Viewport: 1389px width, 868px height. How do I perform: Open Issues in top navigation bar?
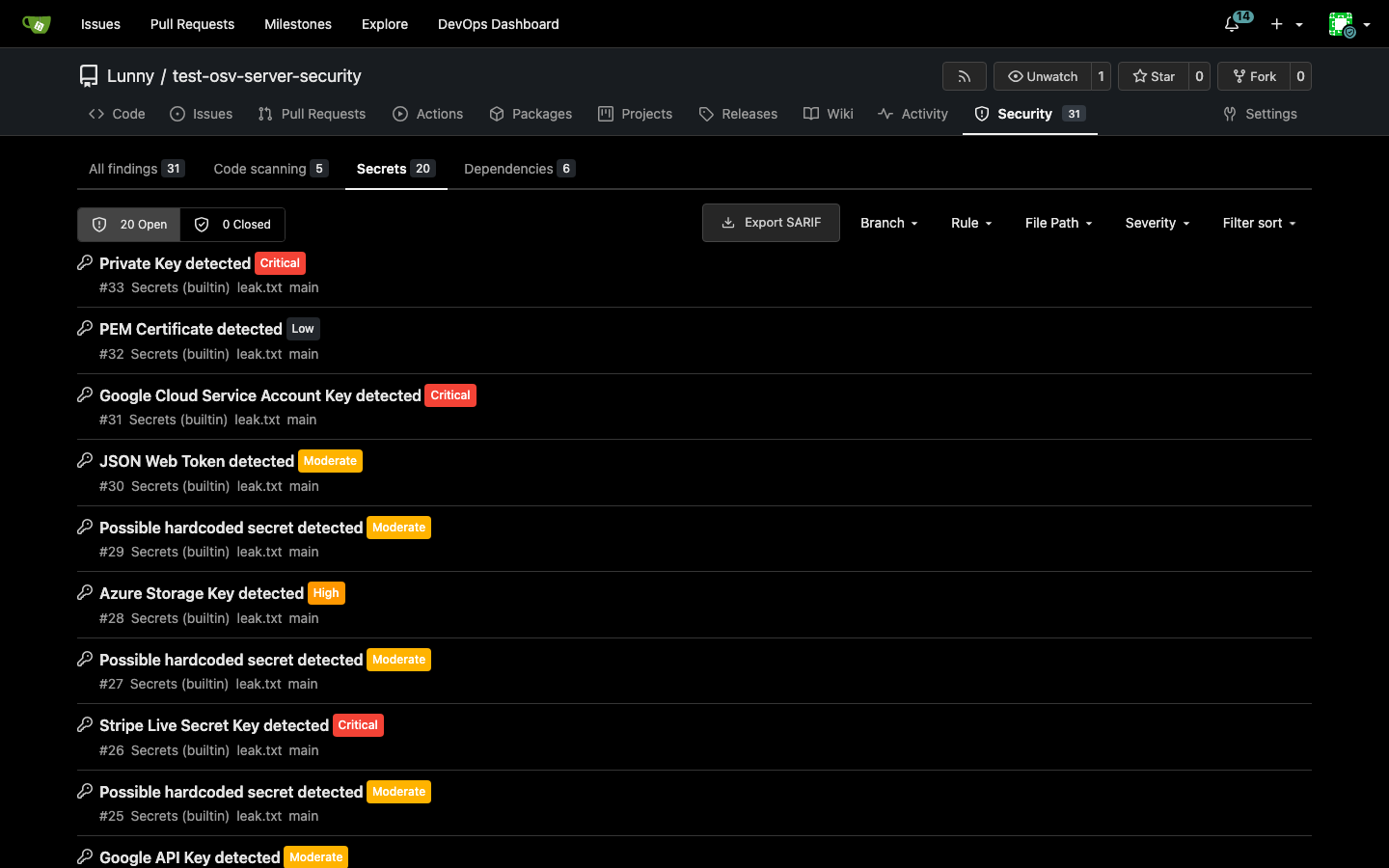pos(100,24)
